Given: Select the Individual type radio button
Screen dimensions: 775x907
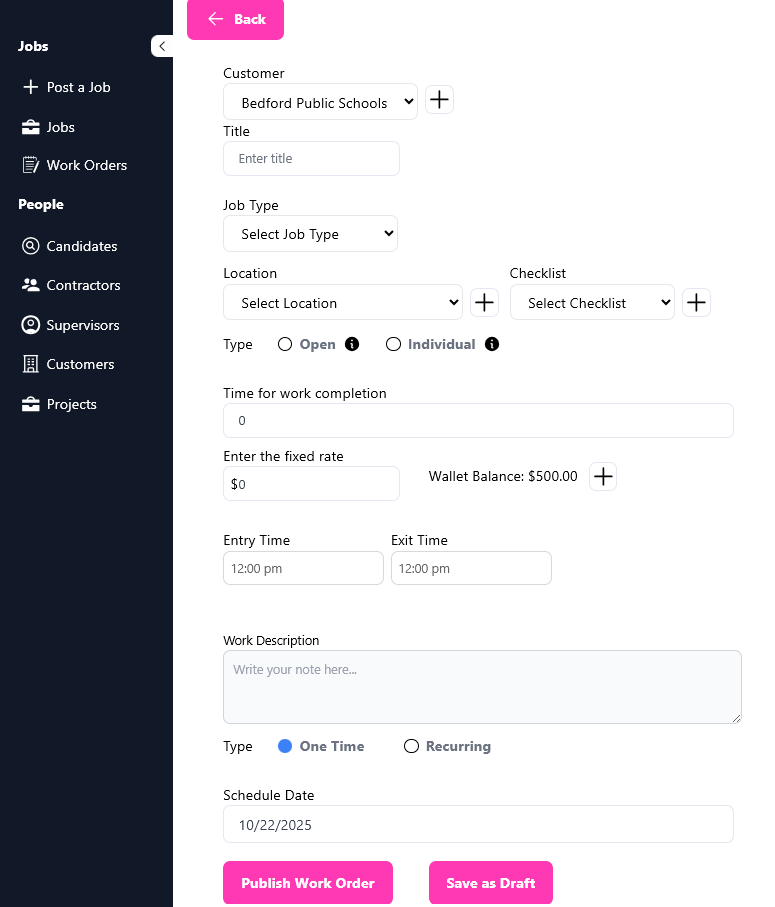Looking at the screenshot, I should point(393,344).
